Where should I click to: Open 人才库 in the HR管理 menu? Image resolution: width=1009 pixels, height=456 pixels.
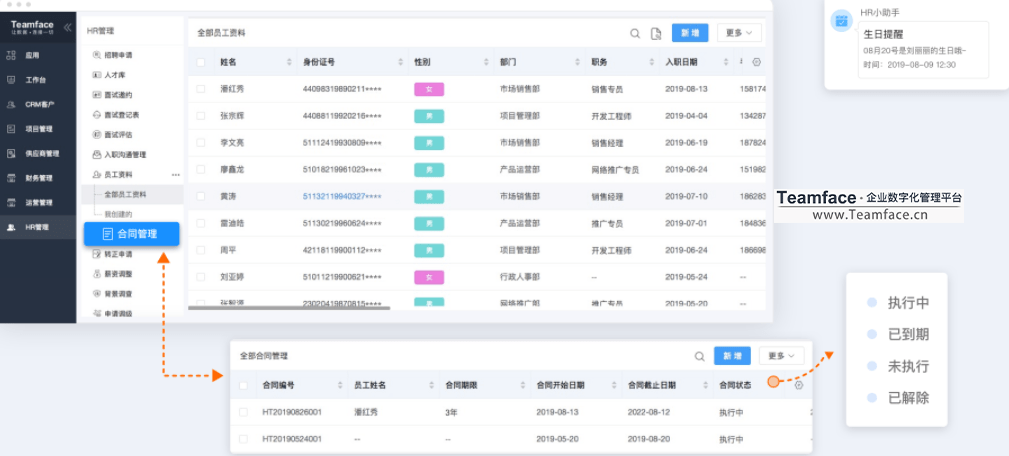[x=114, y=75]
